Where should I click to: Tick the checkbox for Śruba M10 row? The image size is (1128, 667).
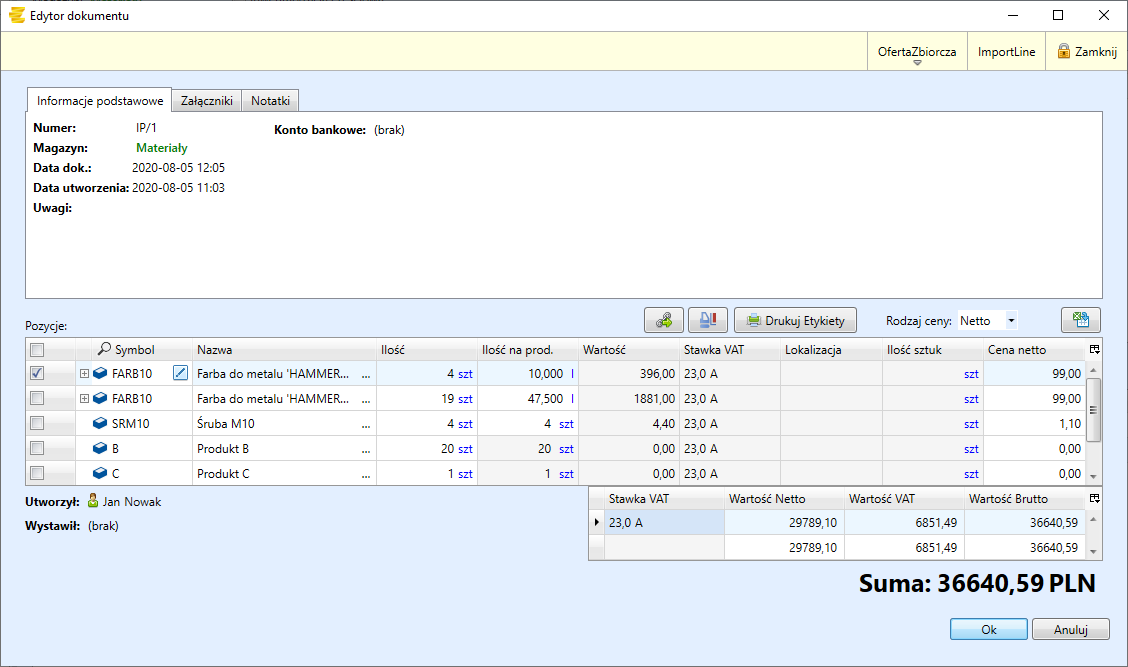pyautogui.click(x=37, y=424)
